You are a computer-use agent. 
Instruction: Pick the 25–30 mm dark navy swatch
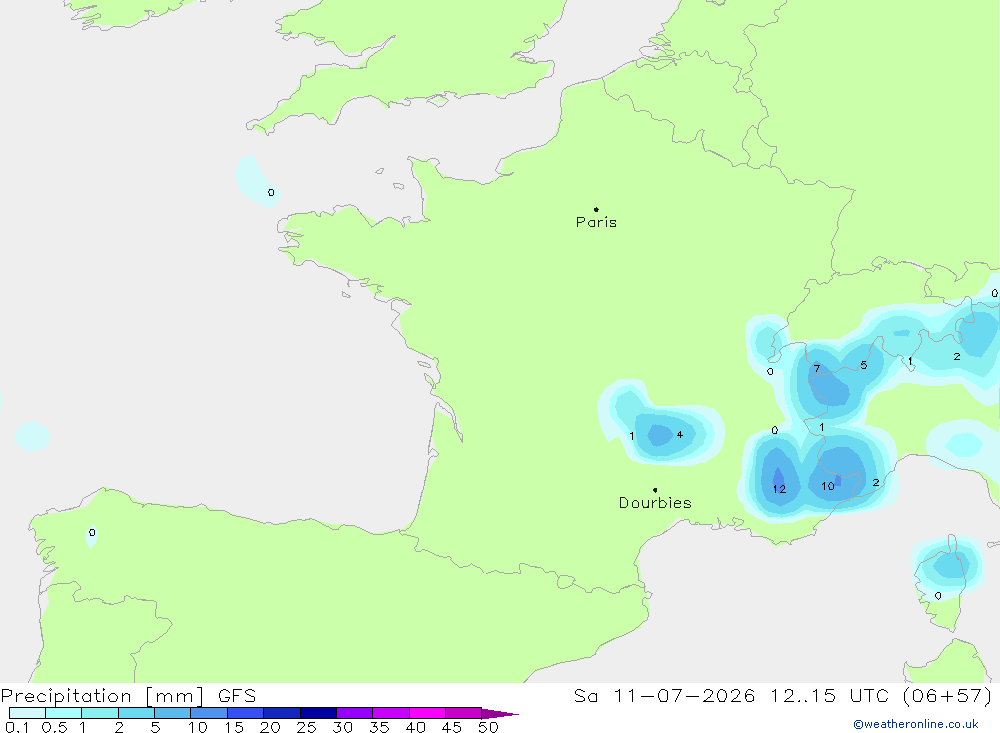pos(318,713)
